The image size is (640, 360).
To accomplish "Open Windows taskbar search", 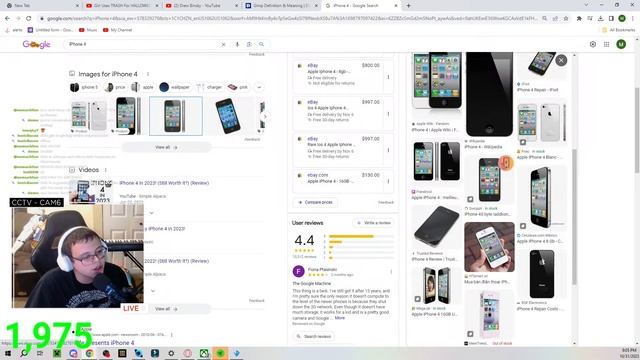I will click(24, 353).
